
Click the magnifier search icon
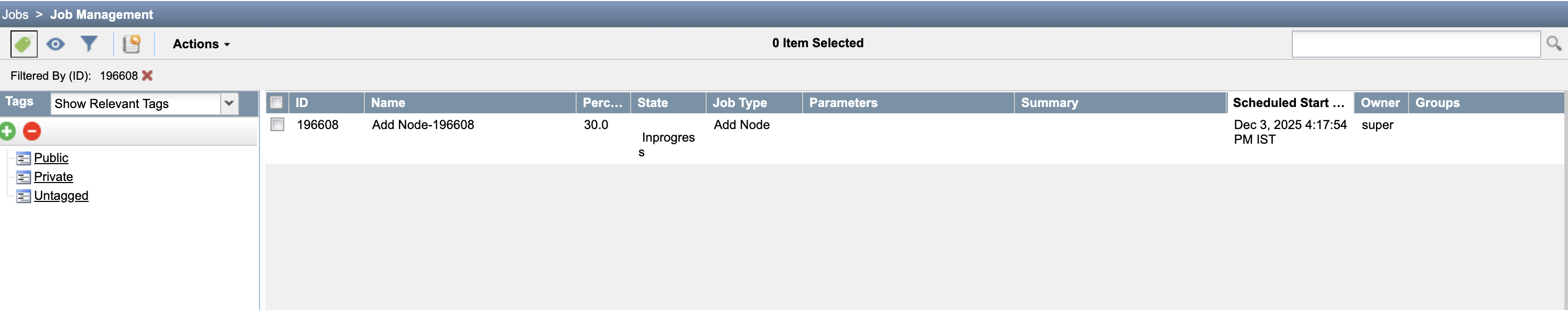point(1553,43)
